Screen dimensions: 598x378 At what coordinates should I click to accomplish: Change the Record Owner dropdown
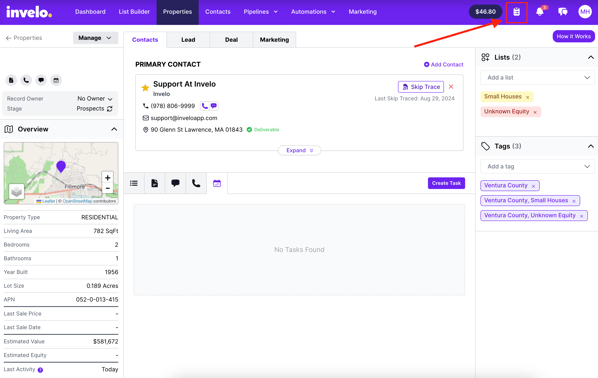pos(95,98)
